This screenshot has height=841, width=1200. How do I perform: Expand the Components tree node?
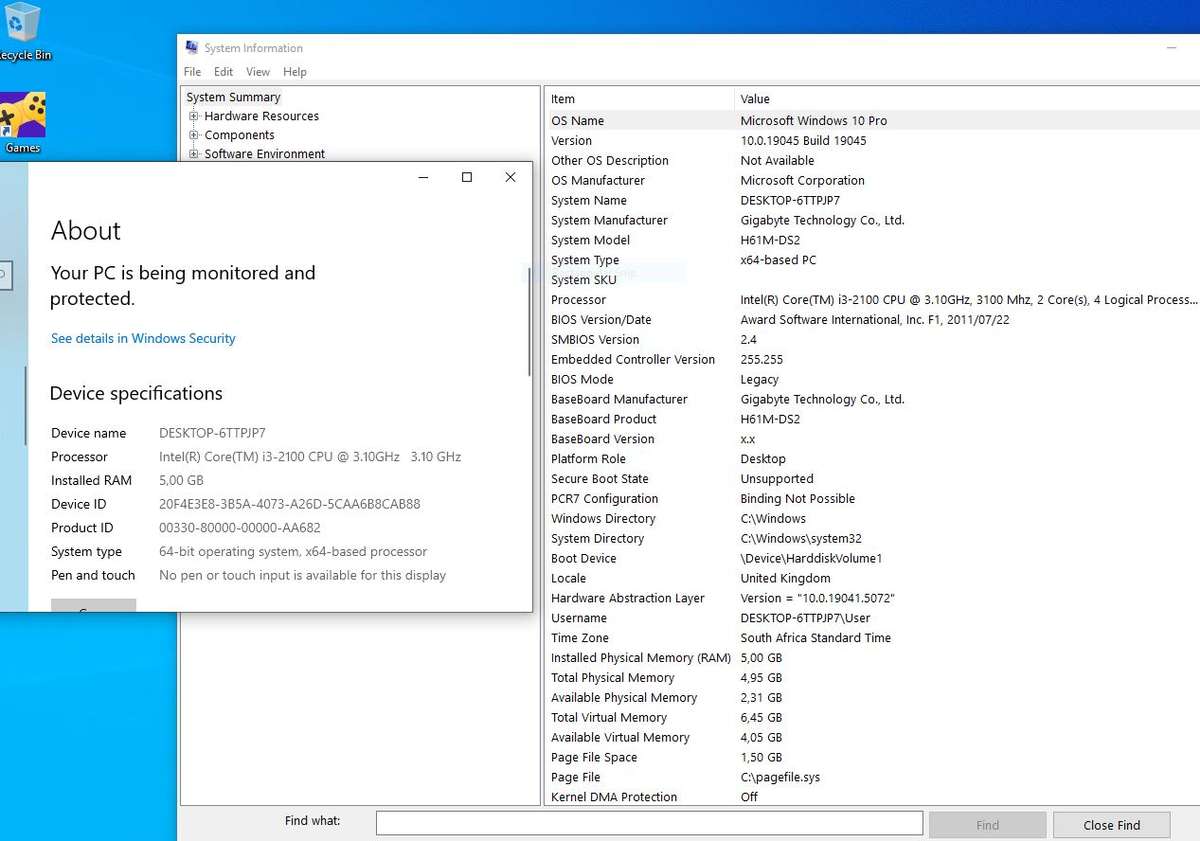pos(194,135)
